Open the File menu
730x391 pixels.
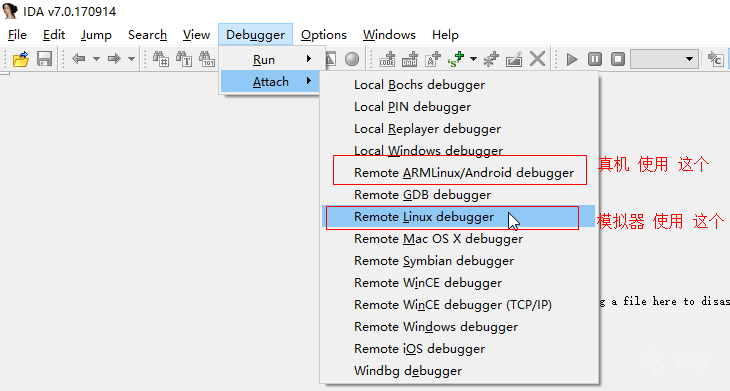[17, 35]
